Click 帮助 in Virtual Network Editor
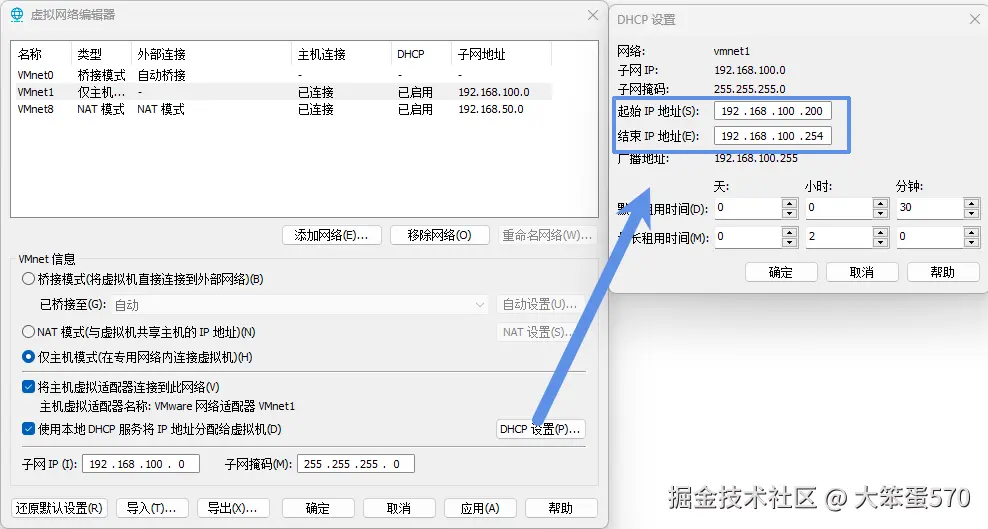 click(x=561, y=508)
